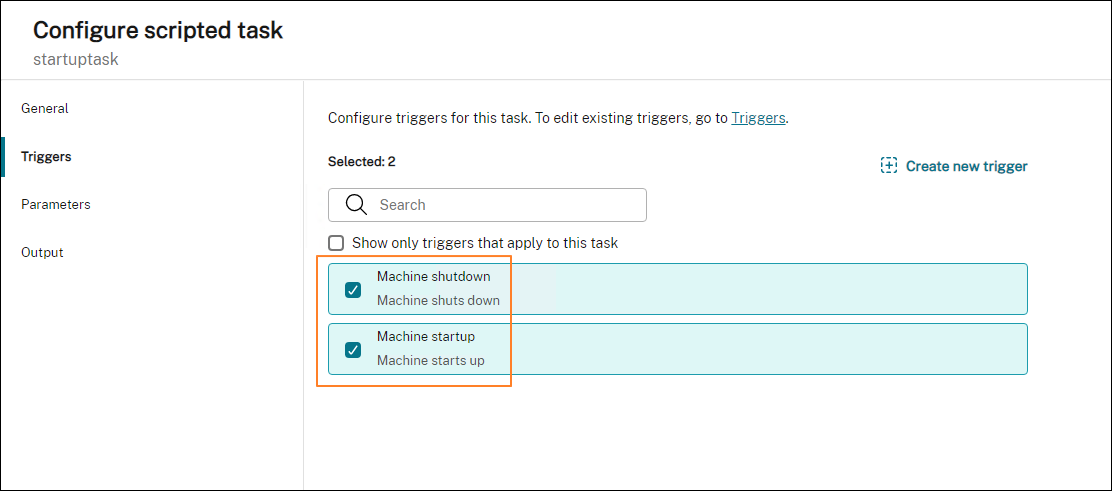Click the Machine shutdown trigger title
Image resolution: width=1112 pixels, height=491 pixels.
click(x=433, y=276)
